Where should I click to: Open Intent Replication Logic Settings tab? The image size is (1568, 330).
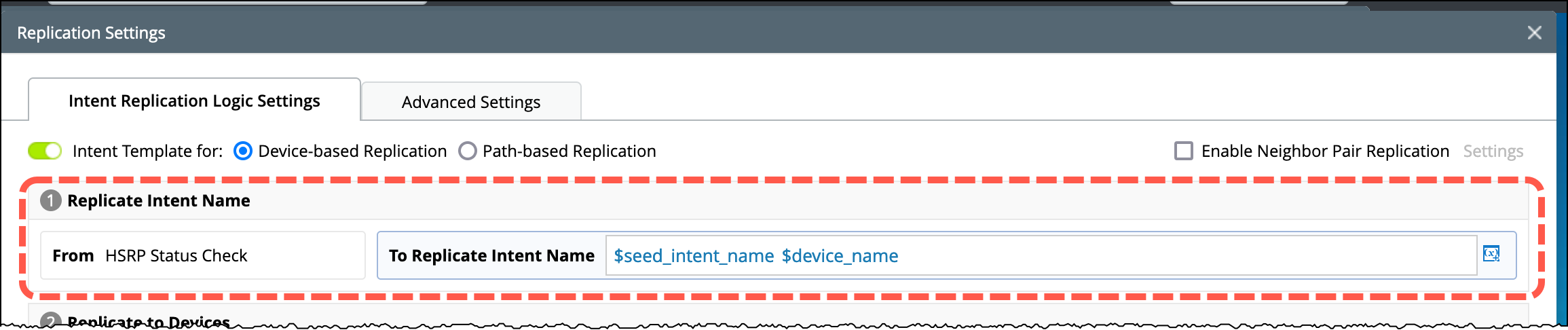coord(194,100)
